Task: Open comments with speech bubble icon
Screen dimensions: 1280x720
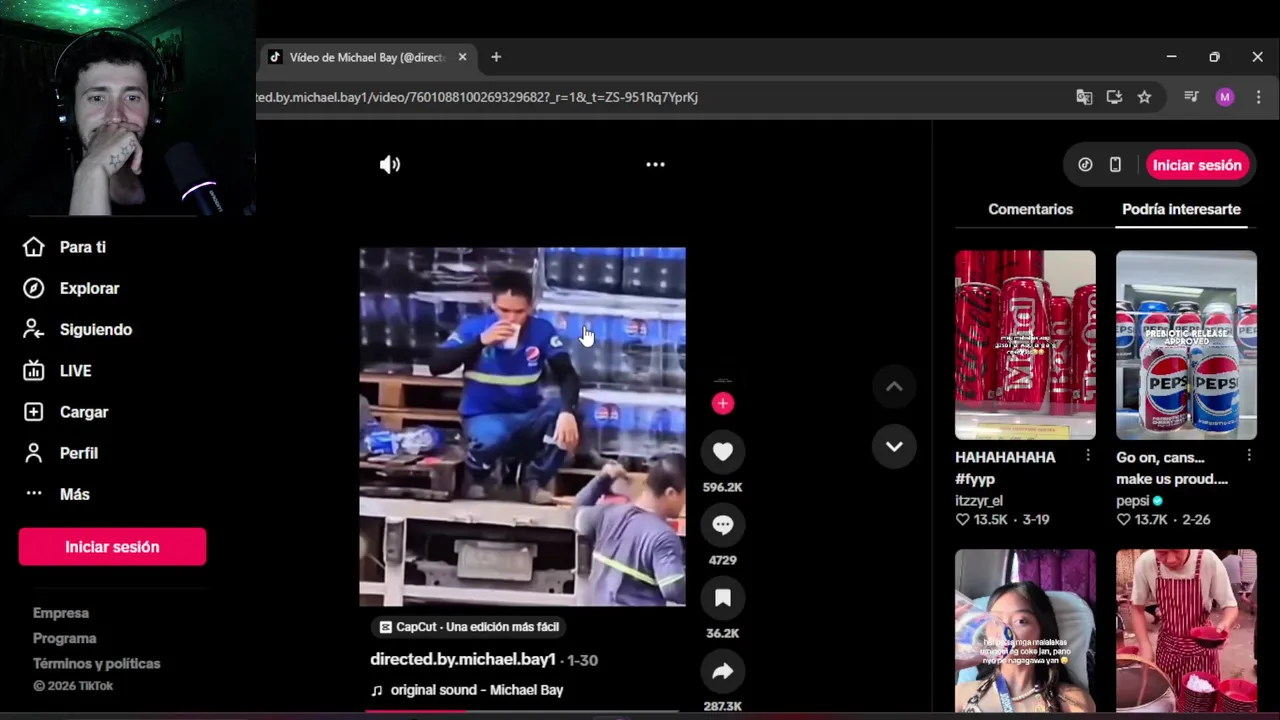Action: (723, 525)
